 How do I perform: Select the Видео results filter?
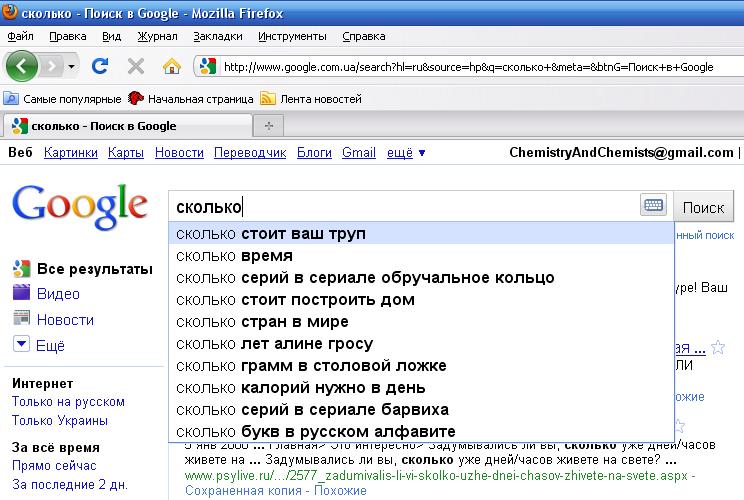pos(57,294)
